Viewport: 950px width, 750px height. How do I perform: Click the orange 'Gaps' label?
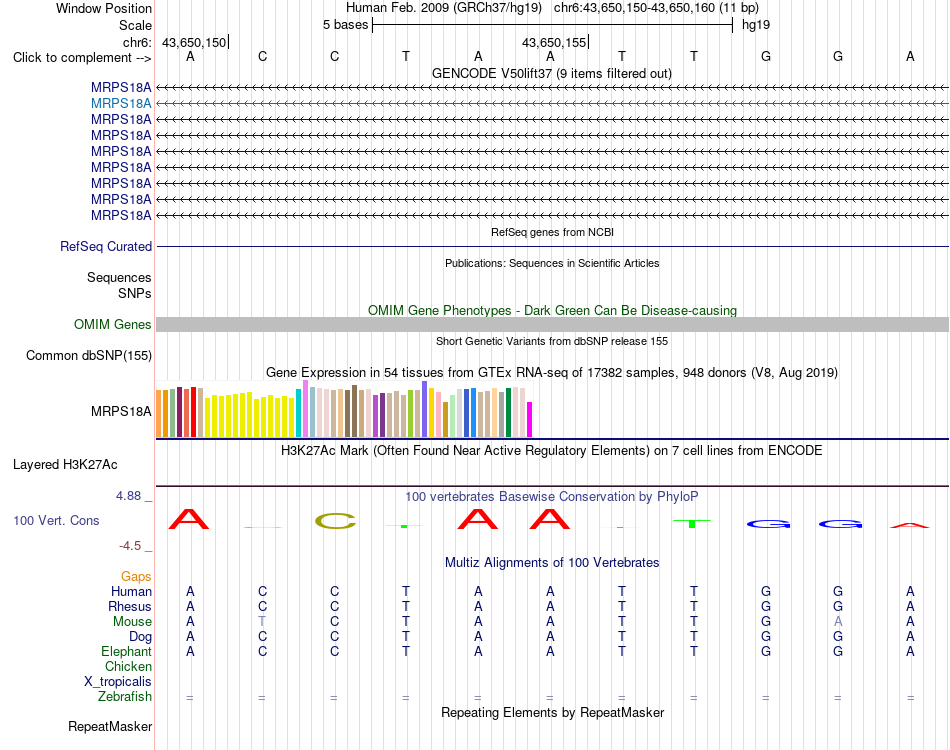point(136,577)
